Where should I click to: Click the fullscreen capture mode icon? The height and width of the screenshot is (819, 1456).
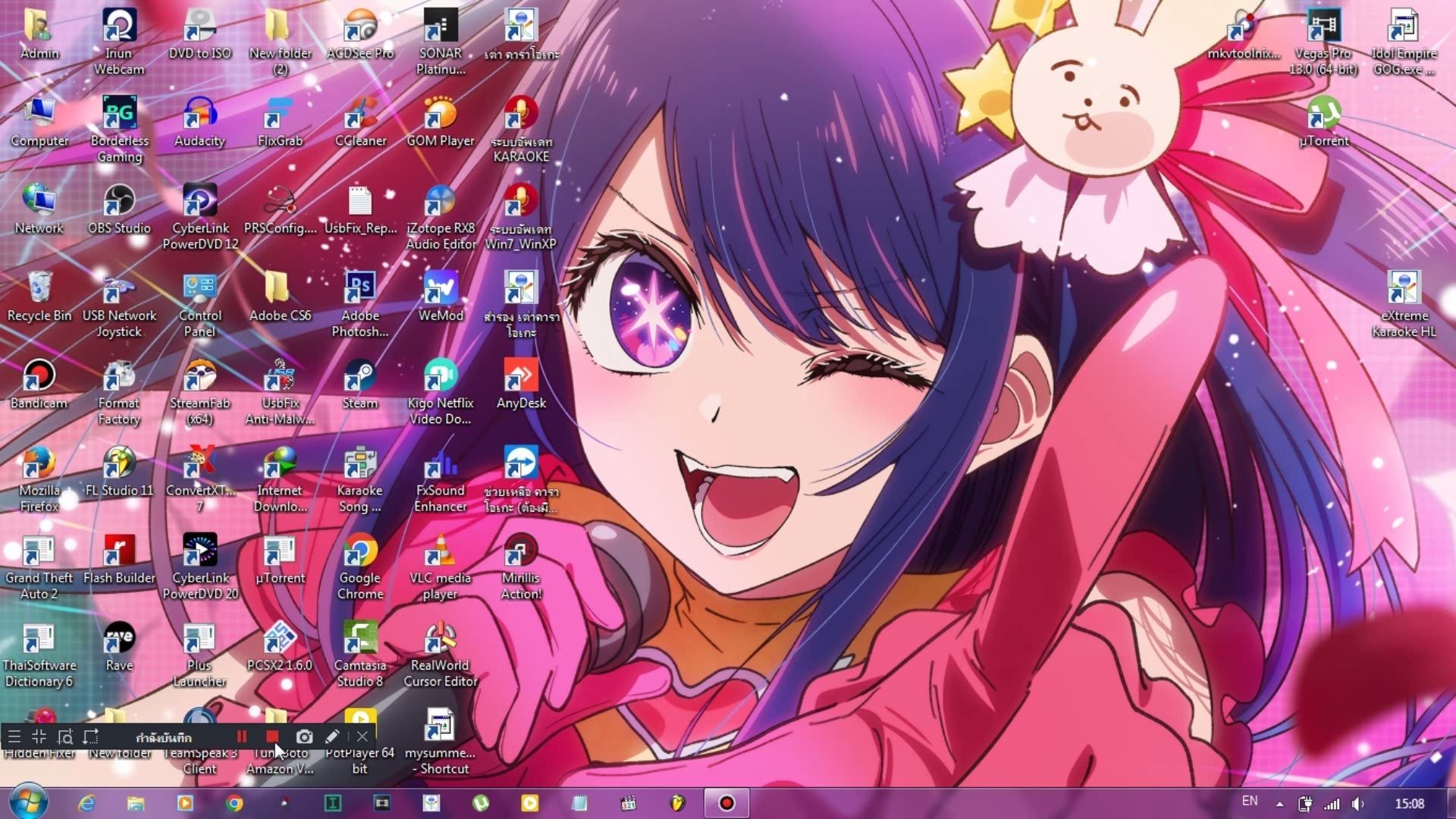[x=39, y=736]
